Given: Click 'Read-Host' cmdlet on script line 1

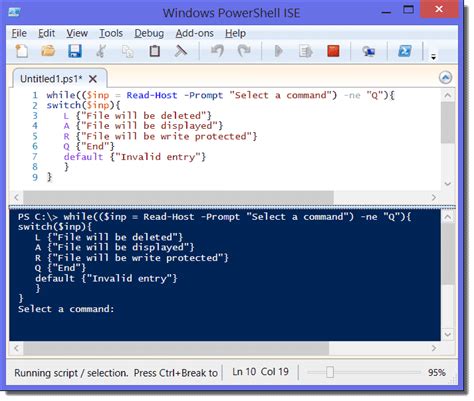Looking at the screenshot, I should [x=152, y=95].
